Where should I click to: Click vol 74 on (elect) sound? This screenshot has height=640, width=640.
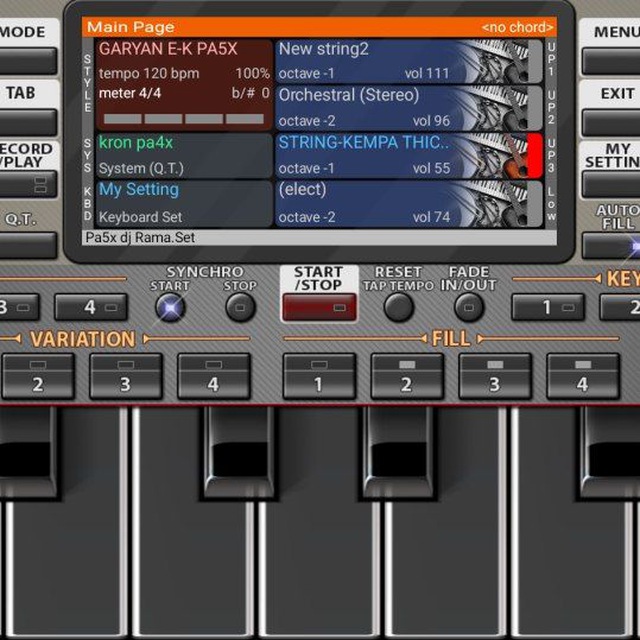coord(431,217)
